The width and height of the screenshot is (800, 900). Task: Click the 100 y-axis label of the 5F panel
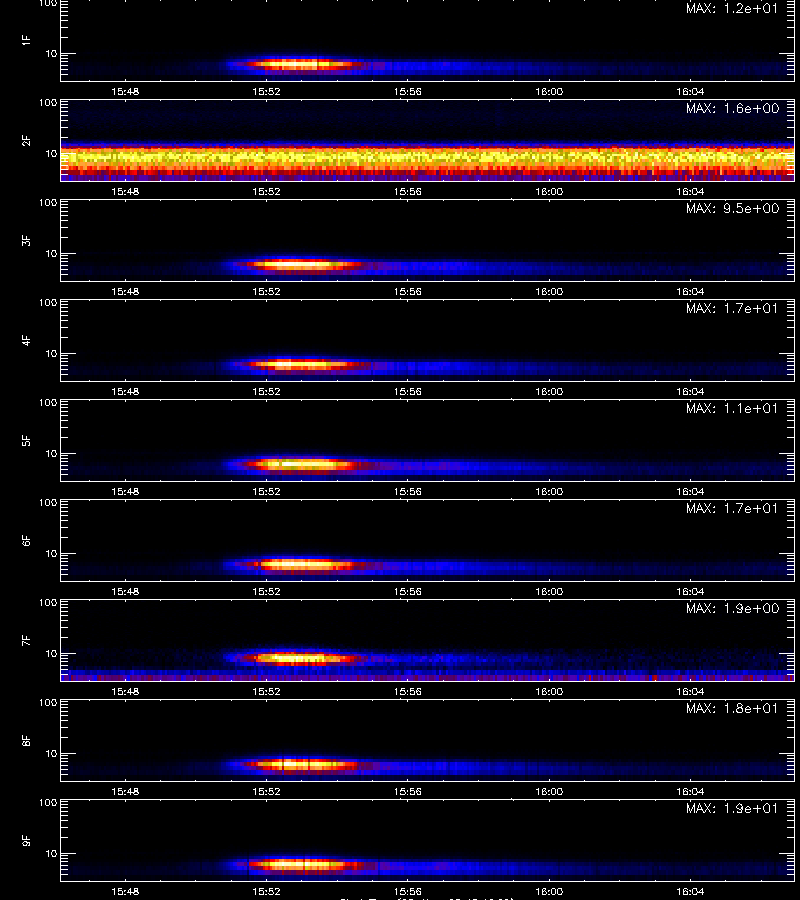point(48,403)
